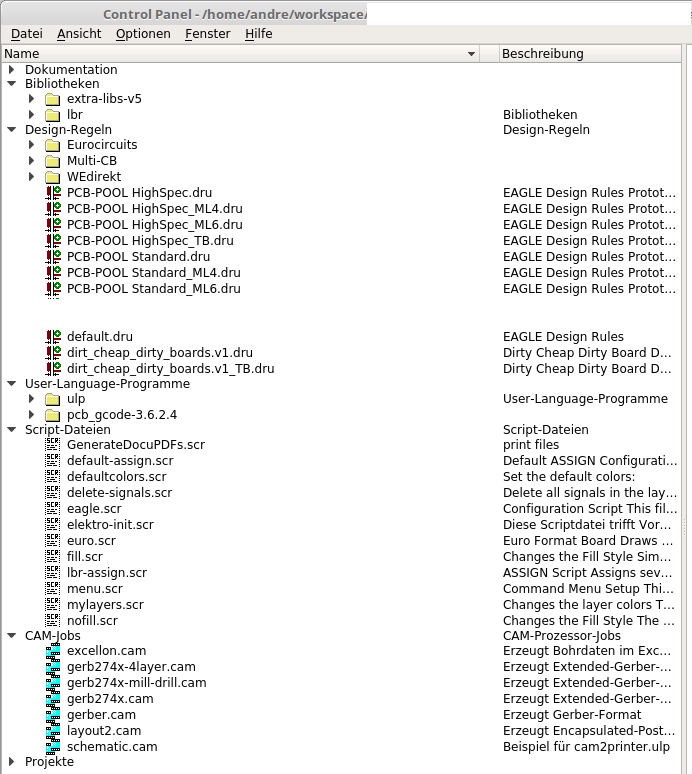Click the WEdirekt folder icon

(x=52, y=177)
